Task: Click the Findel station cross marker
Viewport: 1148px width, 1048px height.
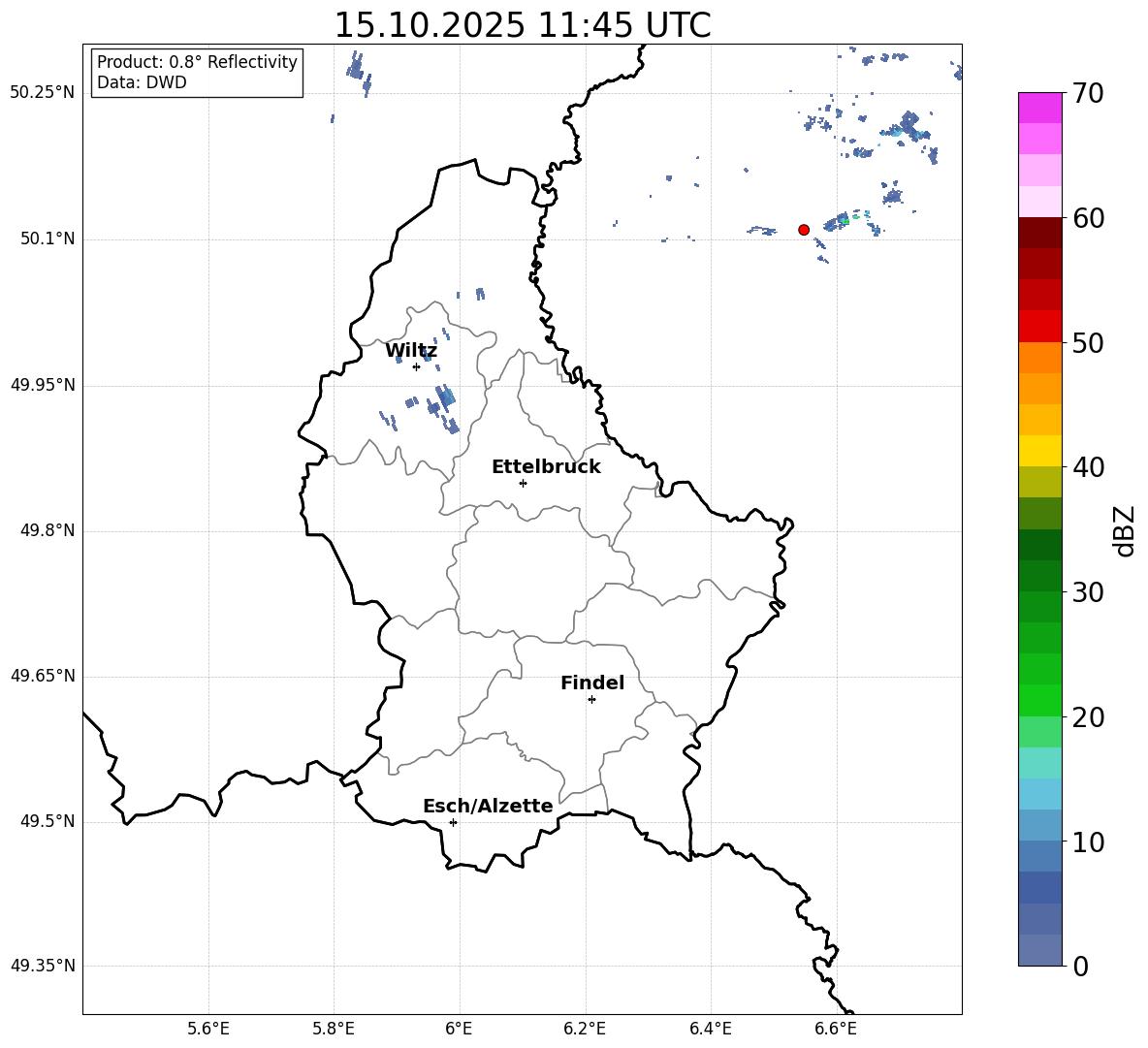Action: 591,700
